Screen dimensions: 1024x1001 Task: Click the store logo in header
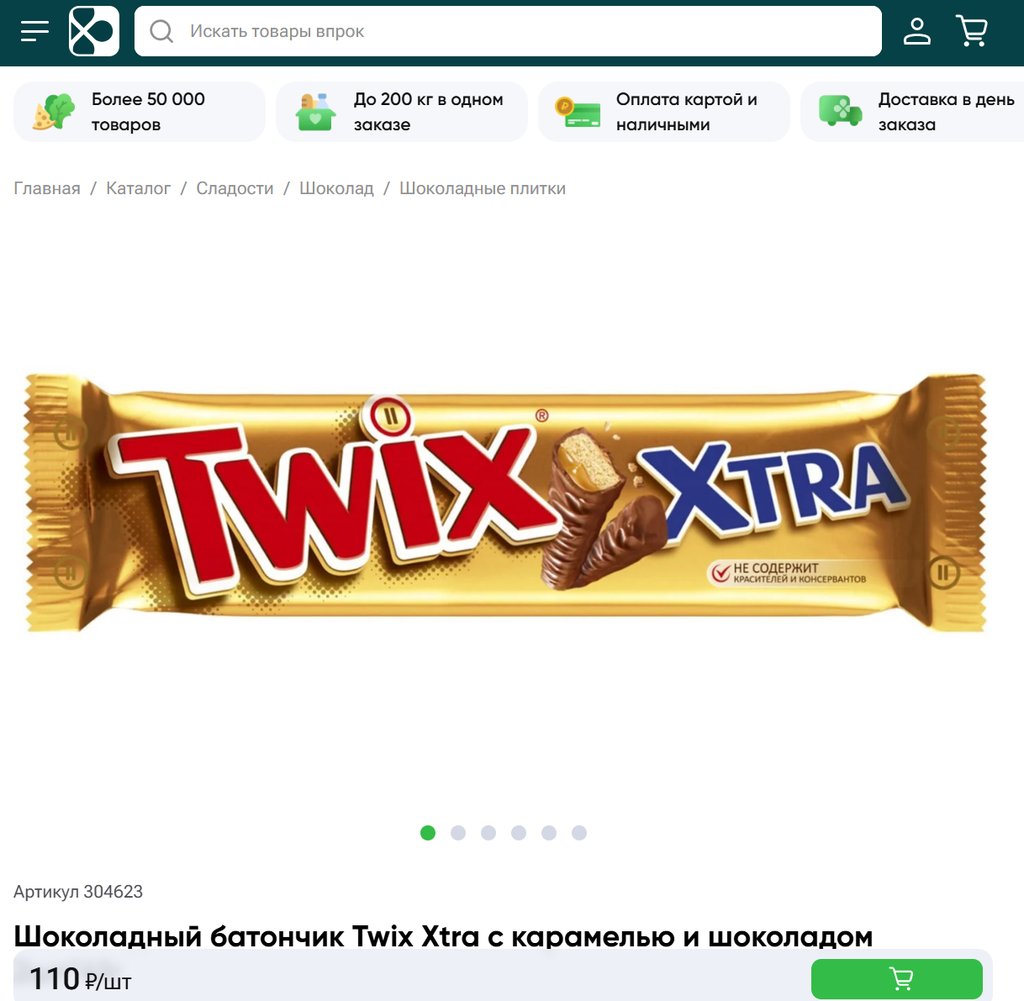(x=94, y=31)
